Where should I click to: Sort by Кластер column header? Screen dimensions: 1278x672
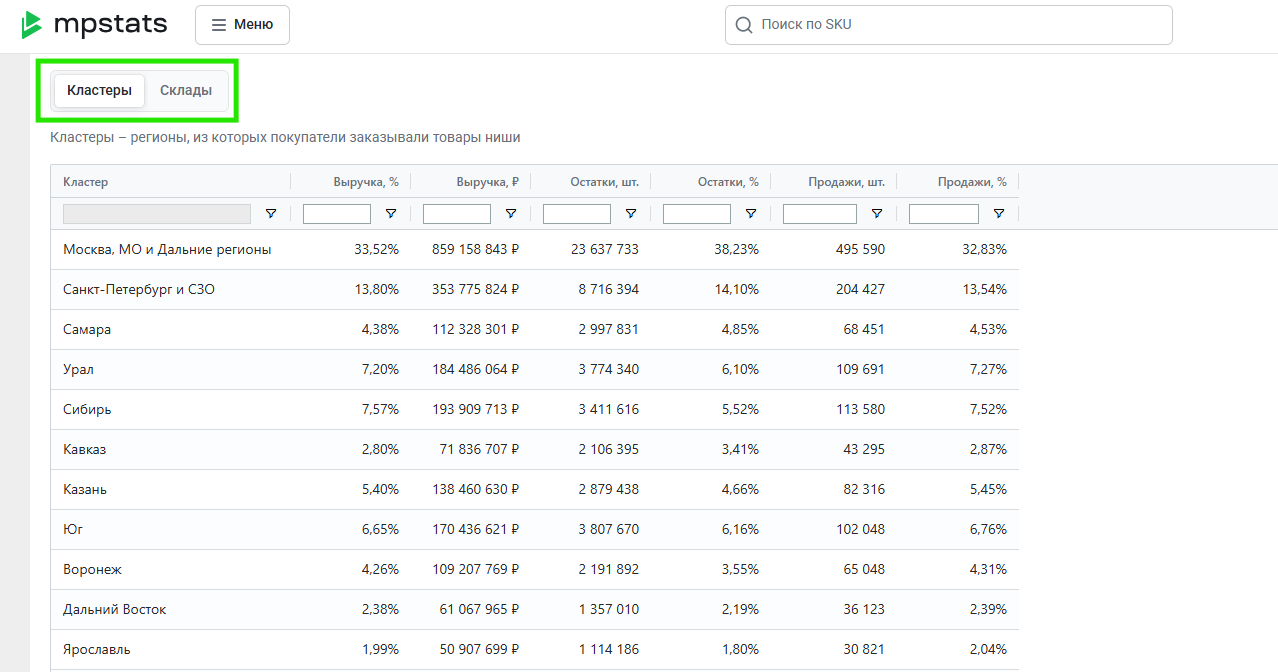pyautogui.click(x=86, y=182)
